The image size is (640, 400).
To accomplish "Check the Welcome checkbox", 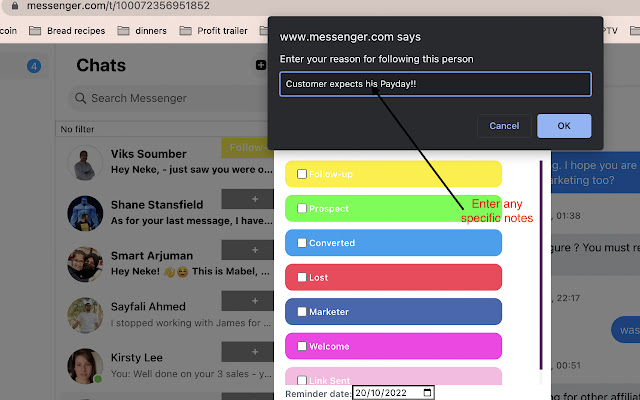I will (x=302, y=346).
